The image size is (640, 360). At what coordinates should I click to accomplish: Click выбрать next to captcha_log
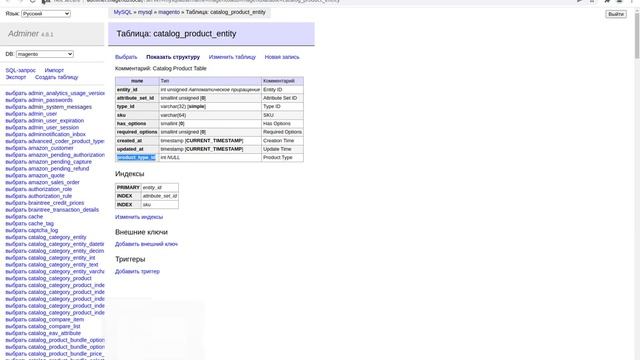coord(16,231)
